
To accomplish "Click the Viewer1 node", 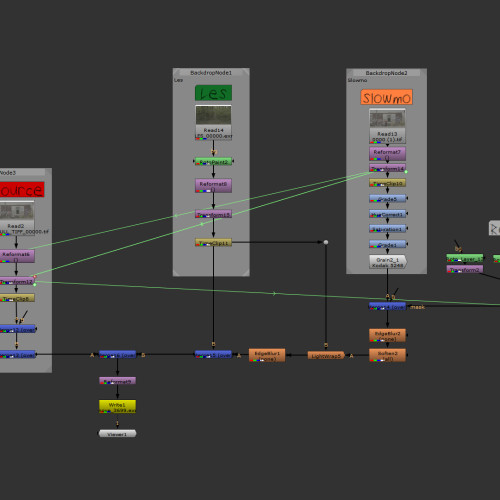I will pyautogui.click(x=117, y=434).
